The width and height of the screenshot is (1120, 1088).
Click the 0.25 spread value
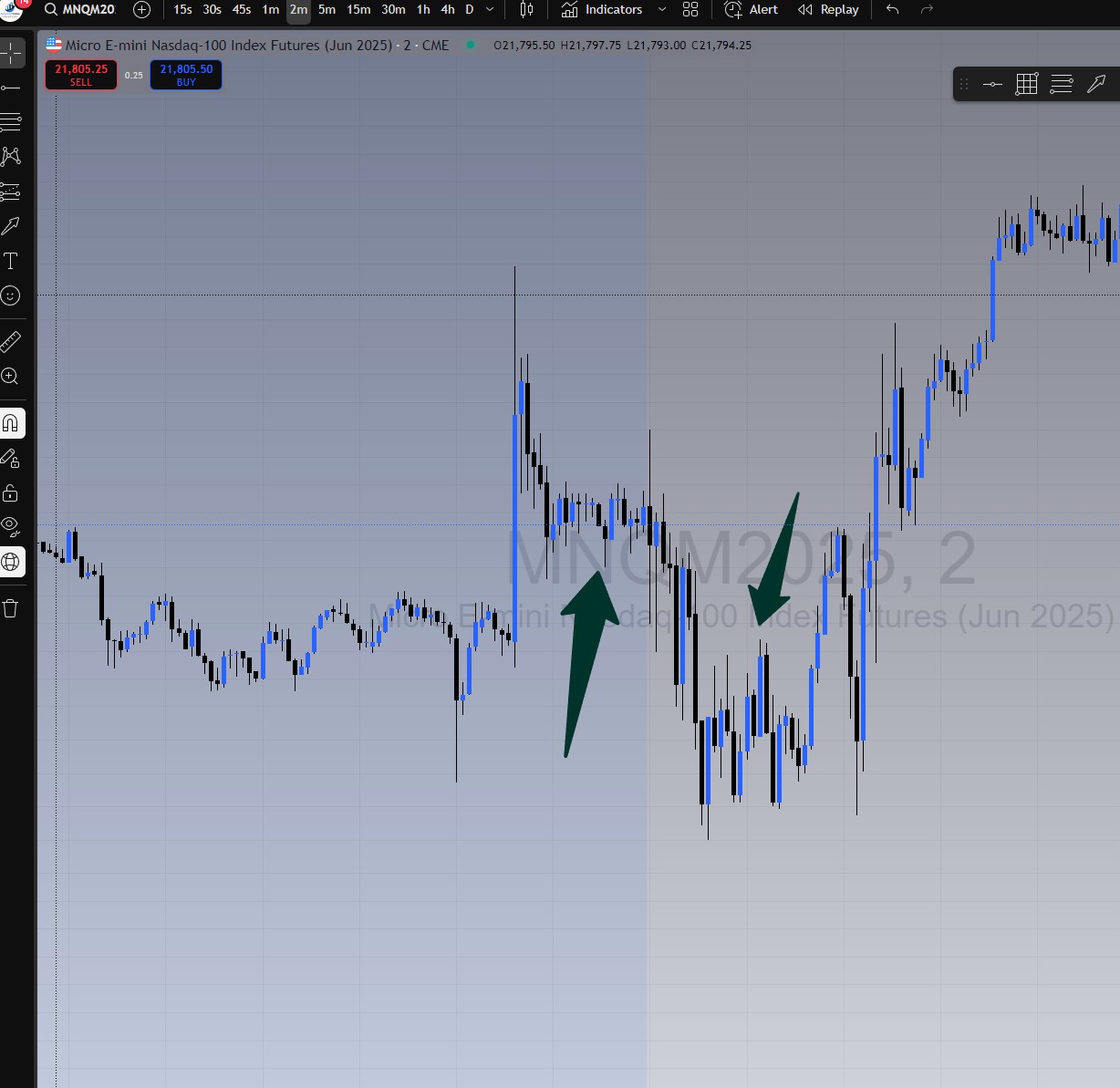point(134,76)
